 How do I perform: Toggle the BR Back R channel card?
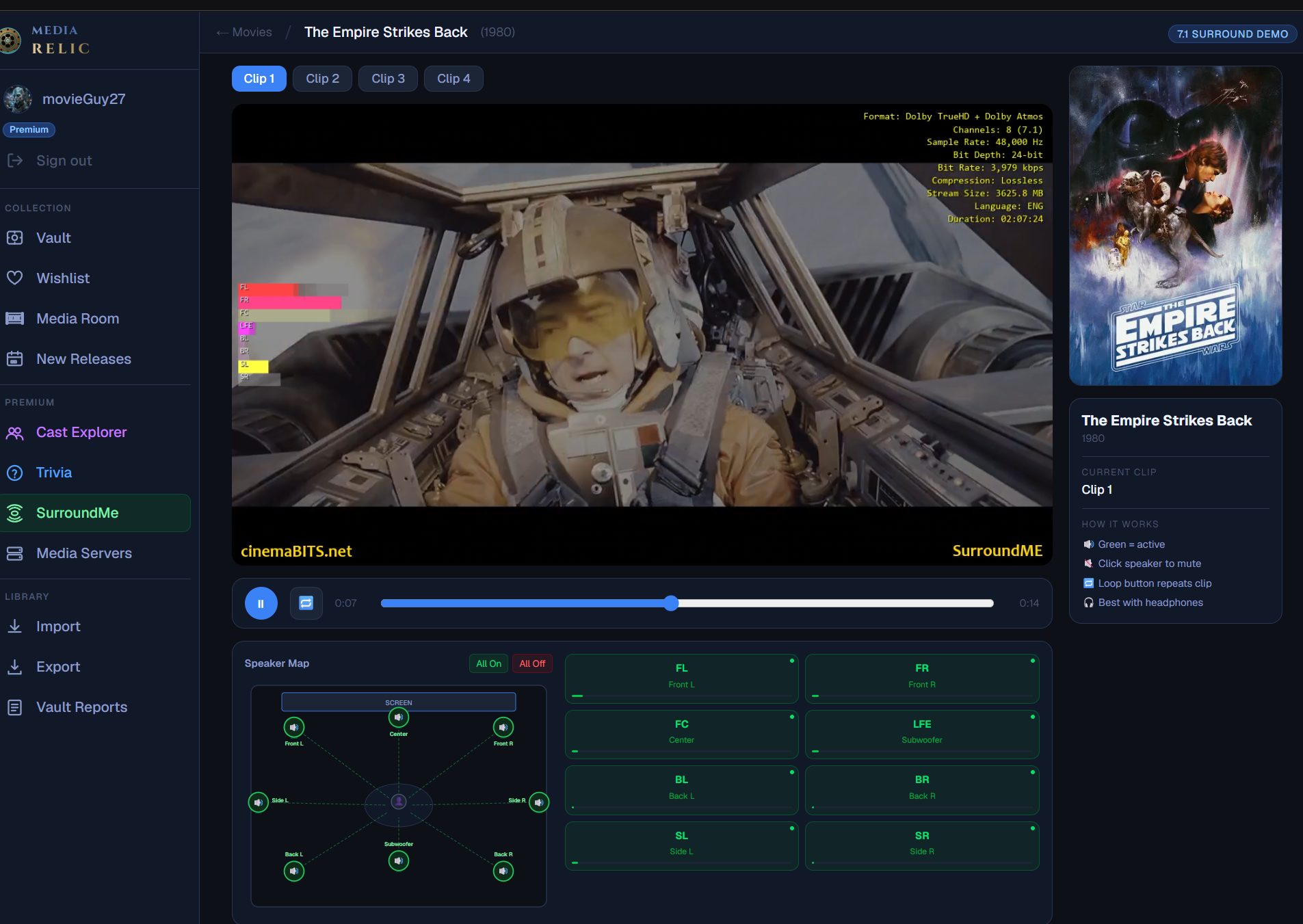click(922, 790)
